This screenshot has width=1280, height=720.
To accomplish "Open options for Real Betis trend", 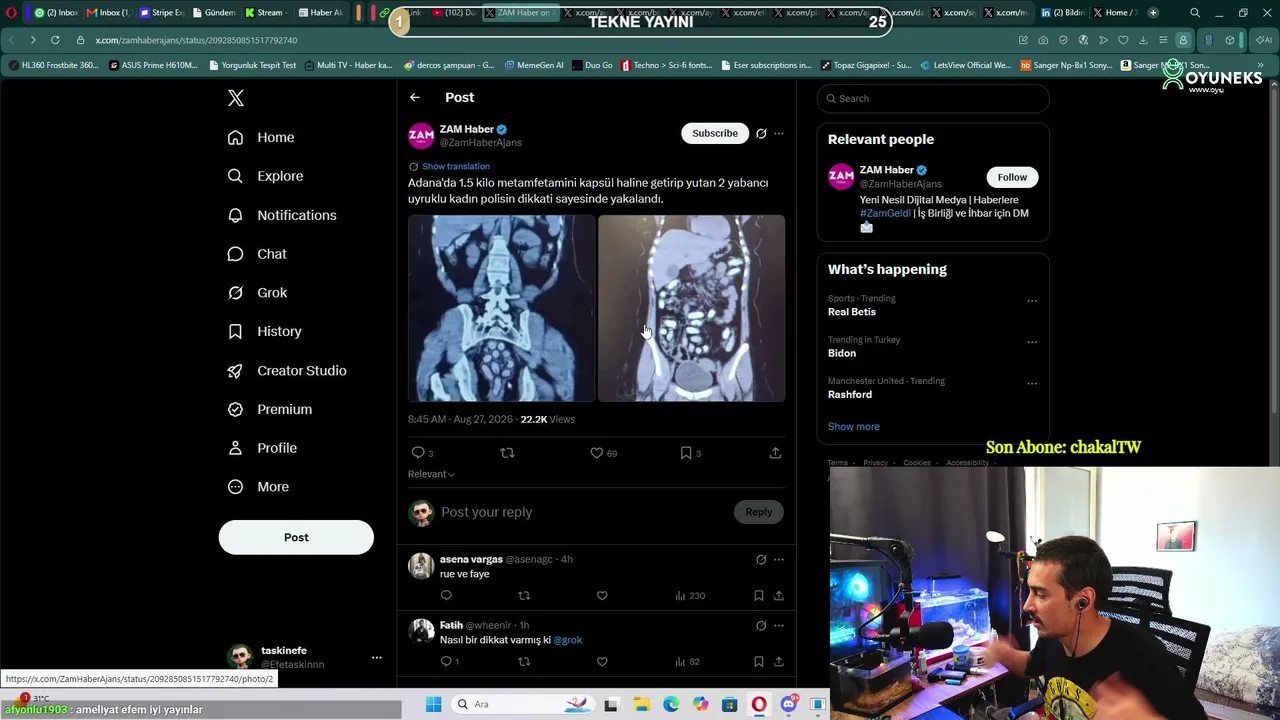I will click(x=1032, y=301).
